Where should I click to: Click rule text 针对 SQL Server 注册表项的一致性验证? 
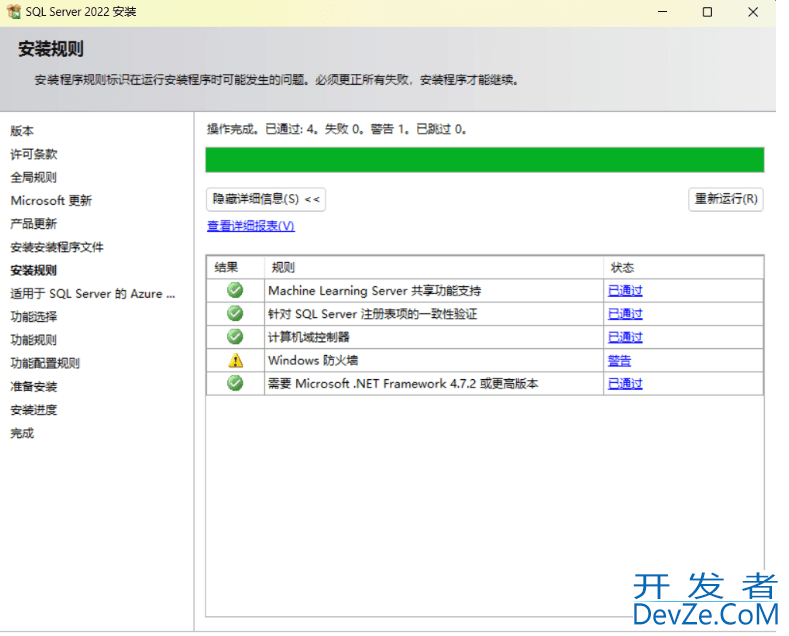pyautogui.click(x=372, y=314)
